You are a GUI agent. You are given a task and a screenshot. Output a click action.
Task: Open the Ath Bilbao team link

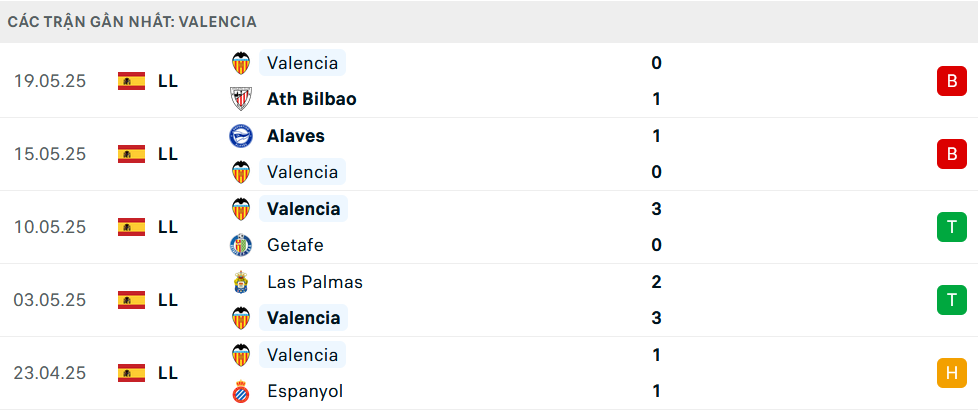click(312, 99)
